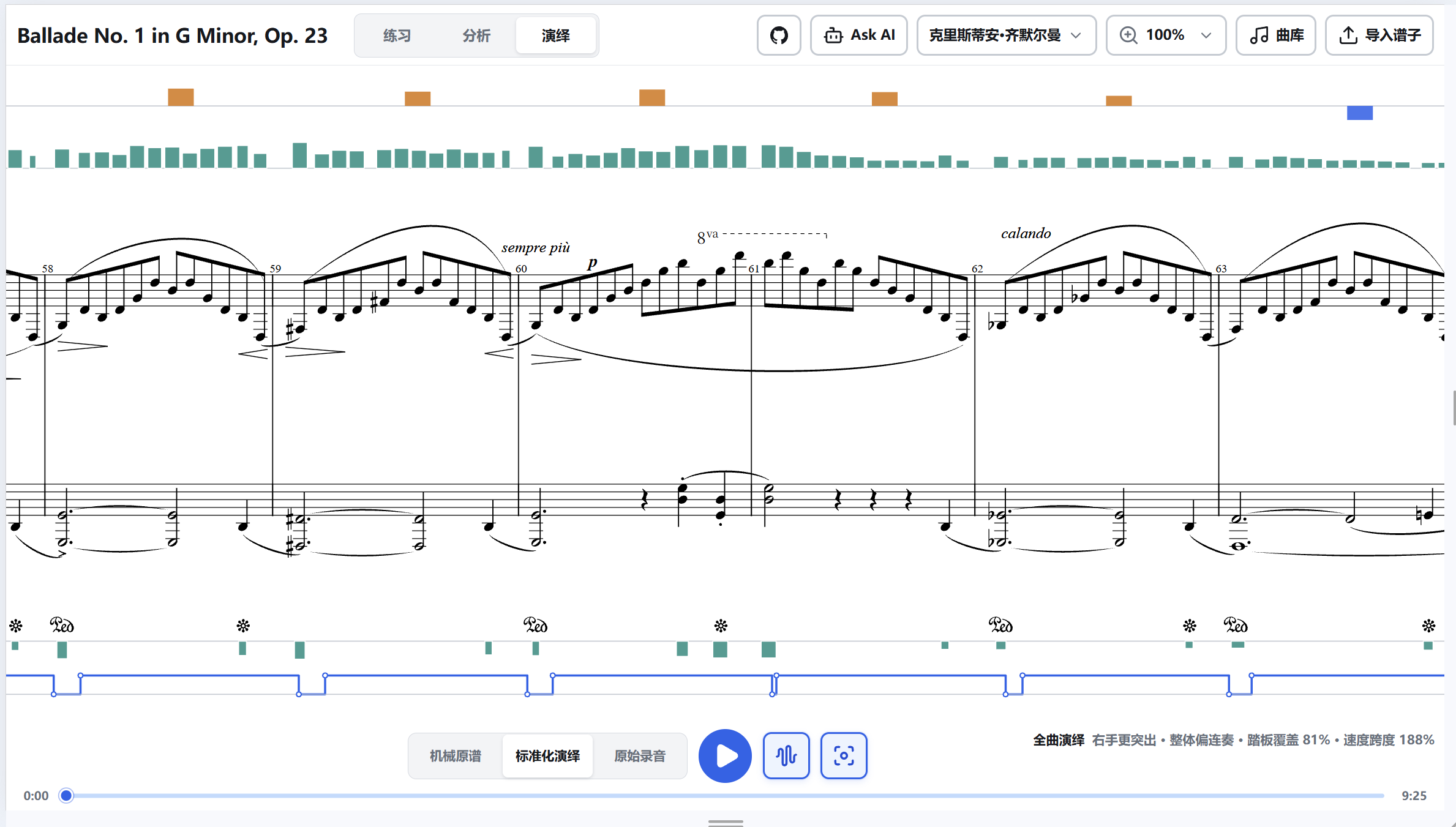Open the 100% zoom dropdown
The image size is (1456, 827).
(x=1166, y=36)
